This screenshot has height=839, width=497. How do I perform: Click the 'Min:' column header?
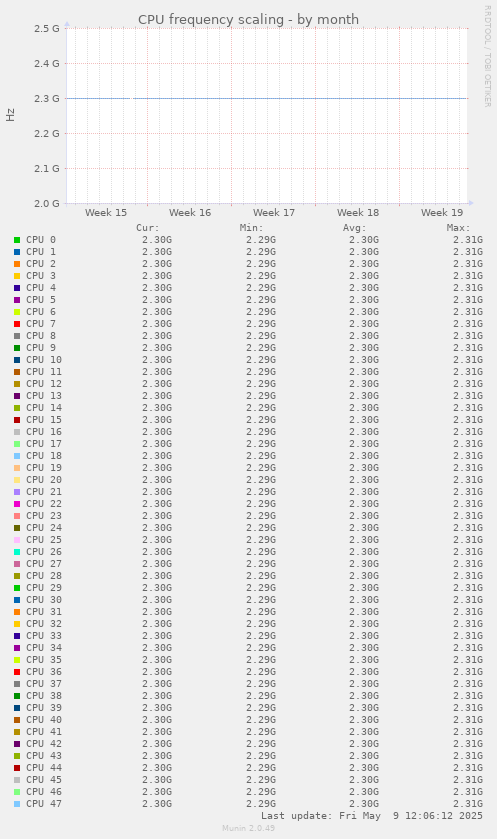251,228
